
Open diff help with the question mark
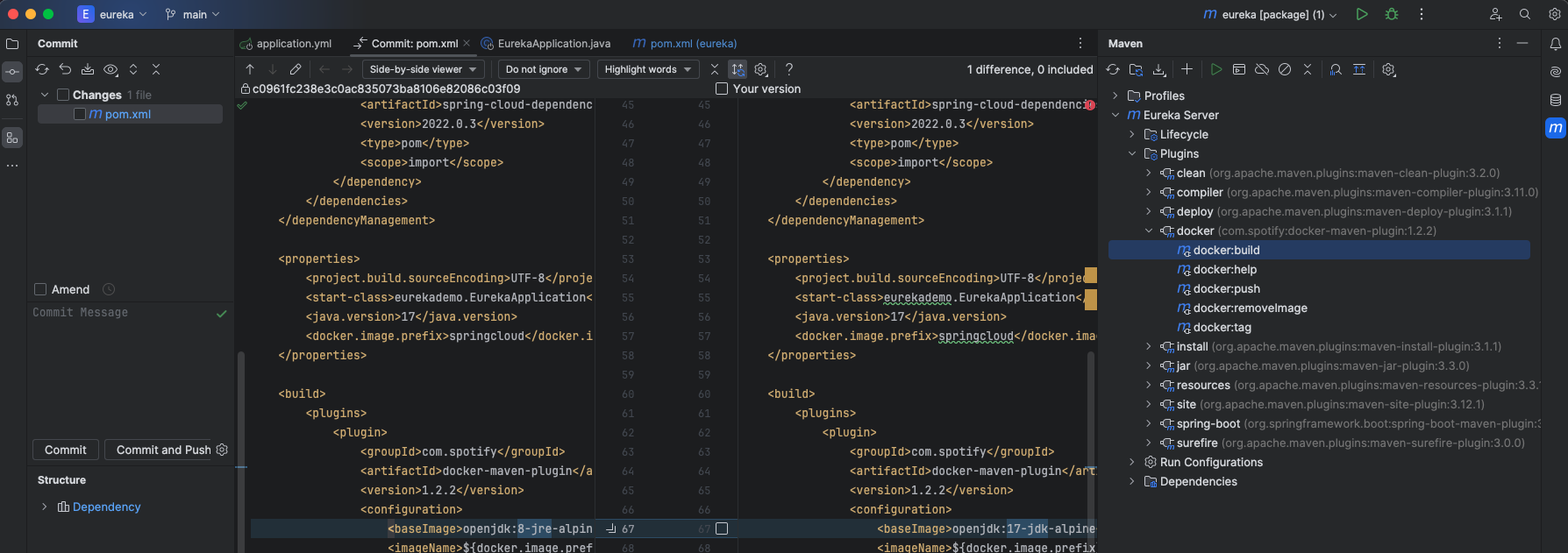click(x=789, y=69)
